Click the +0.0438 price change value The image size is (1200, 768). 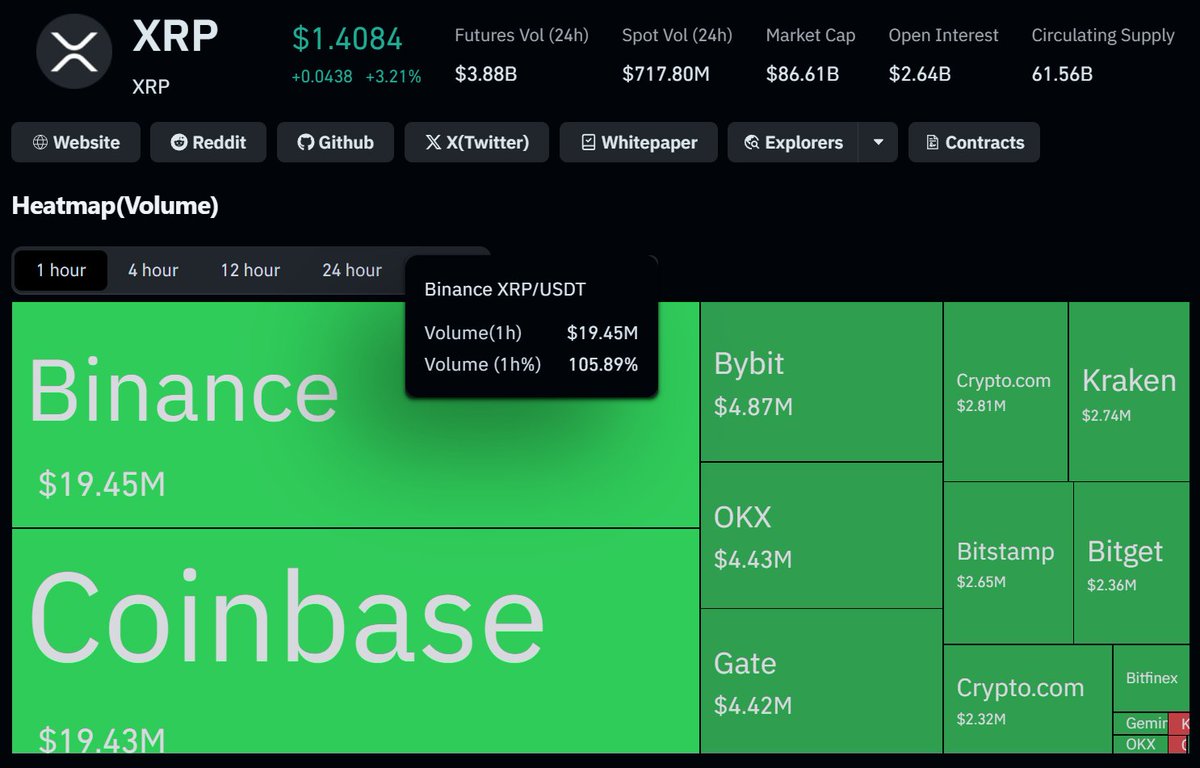(322, 76)
